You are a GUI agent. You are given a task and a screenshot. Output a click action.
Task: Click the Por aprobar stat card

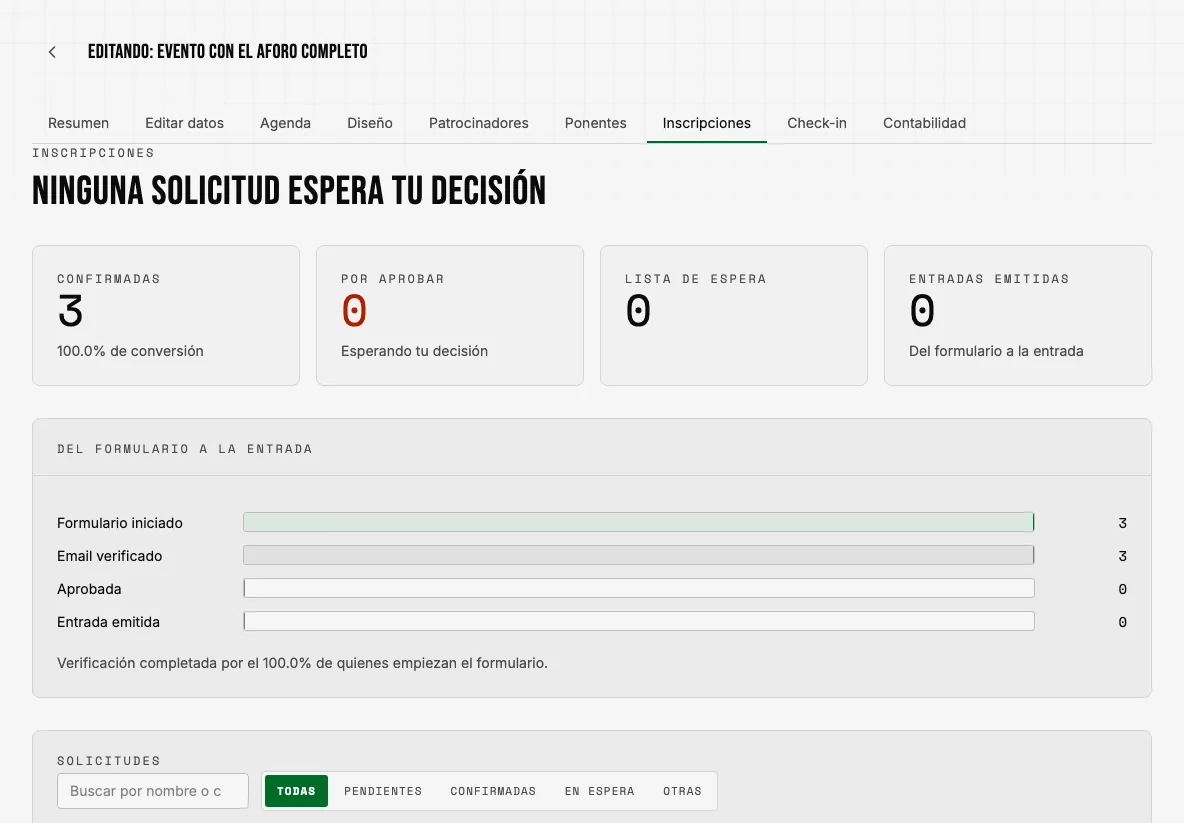point(450,316)
